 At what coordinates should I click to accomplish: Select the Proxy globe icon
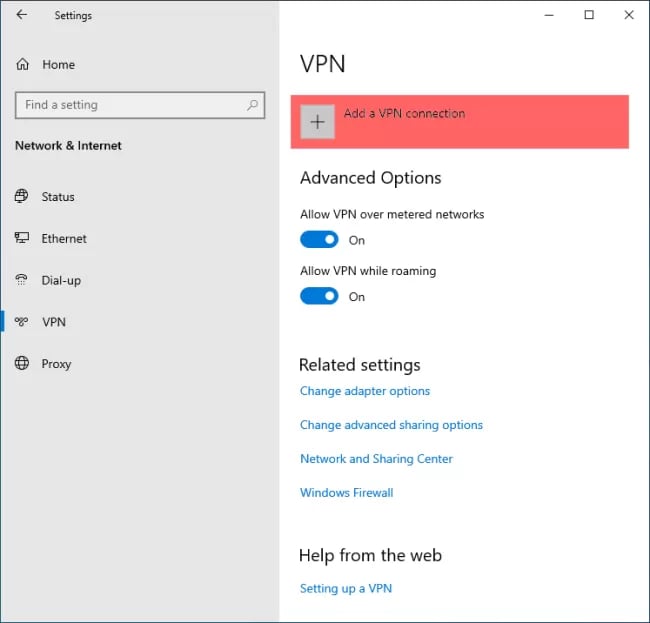(22, 363)
